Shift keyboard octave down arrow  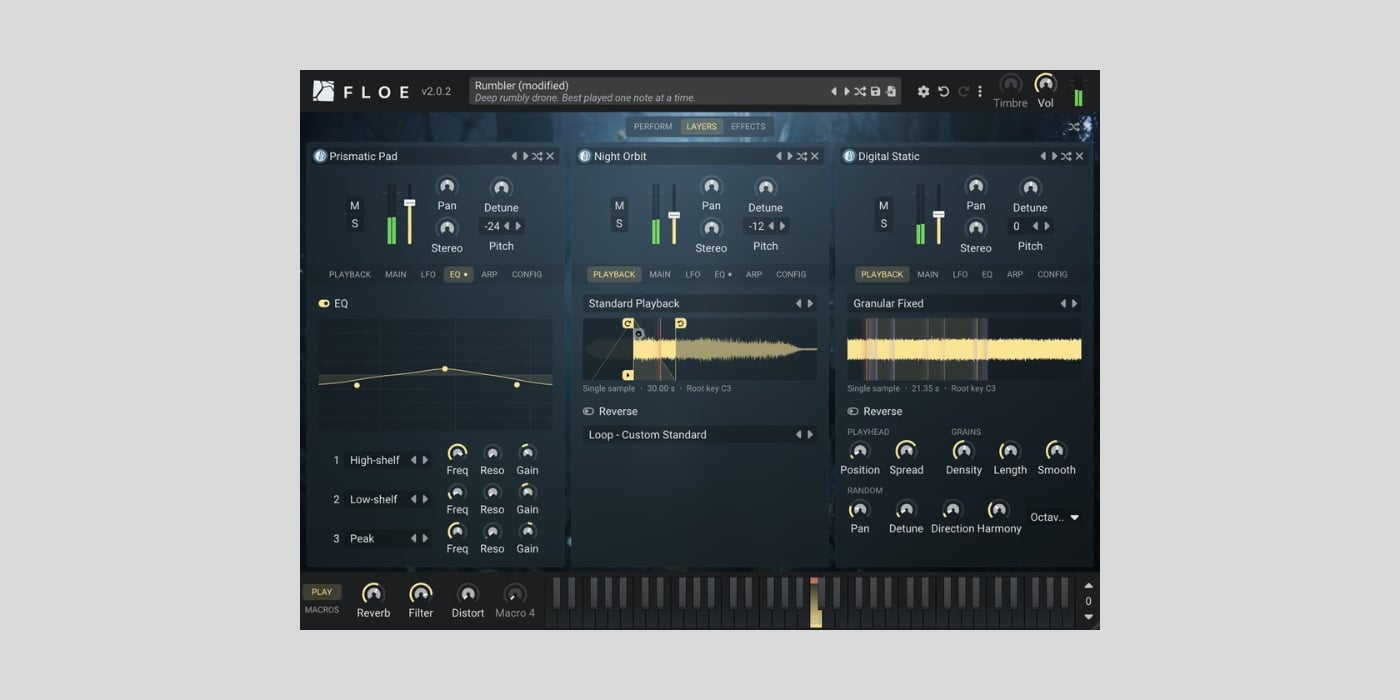click(1089, 617)
